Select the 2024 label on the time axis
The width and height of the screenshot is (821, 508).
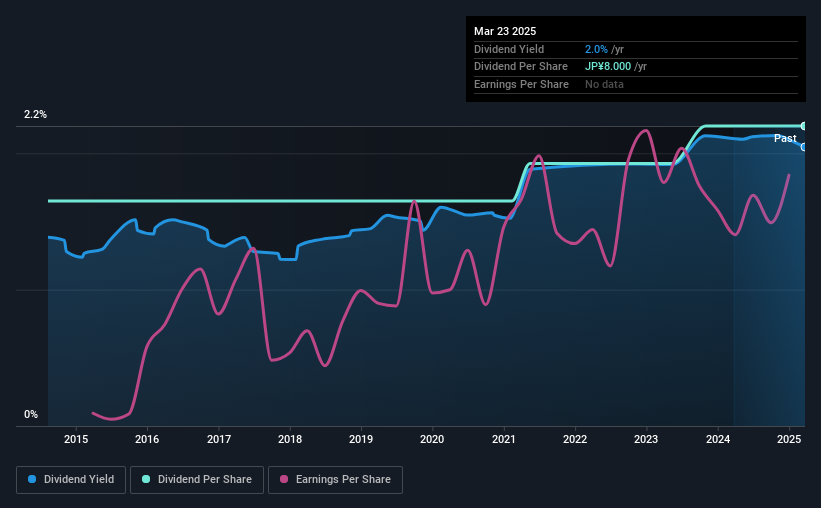tap(718, 439)
